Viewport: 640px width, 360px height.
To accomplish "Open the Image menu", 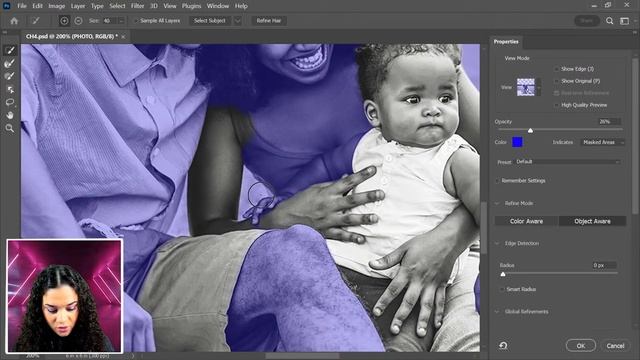I will click(57, 6).
